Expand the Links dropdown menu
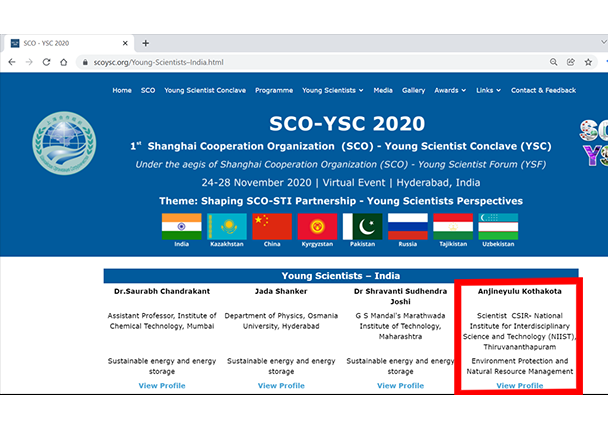The width and height of the screenshot is (608, 428). pos(488,90)
